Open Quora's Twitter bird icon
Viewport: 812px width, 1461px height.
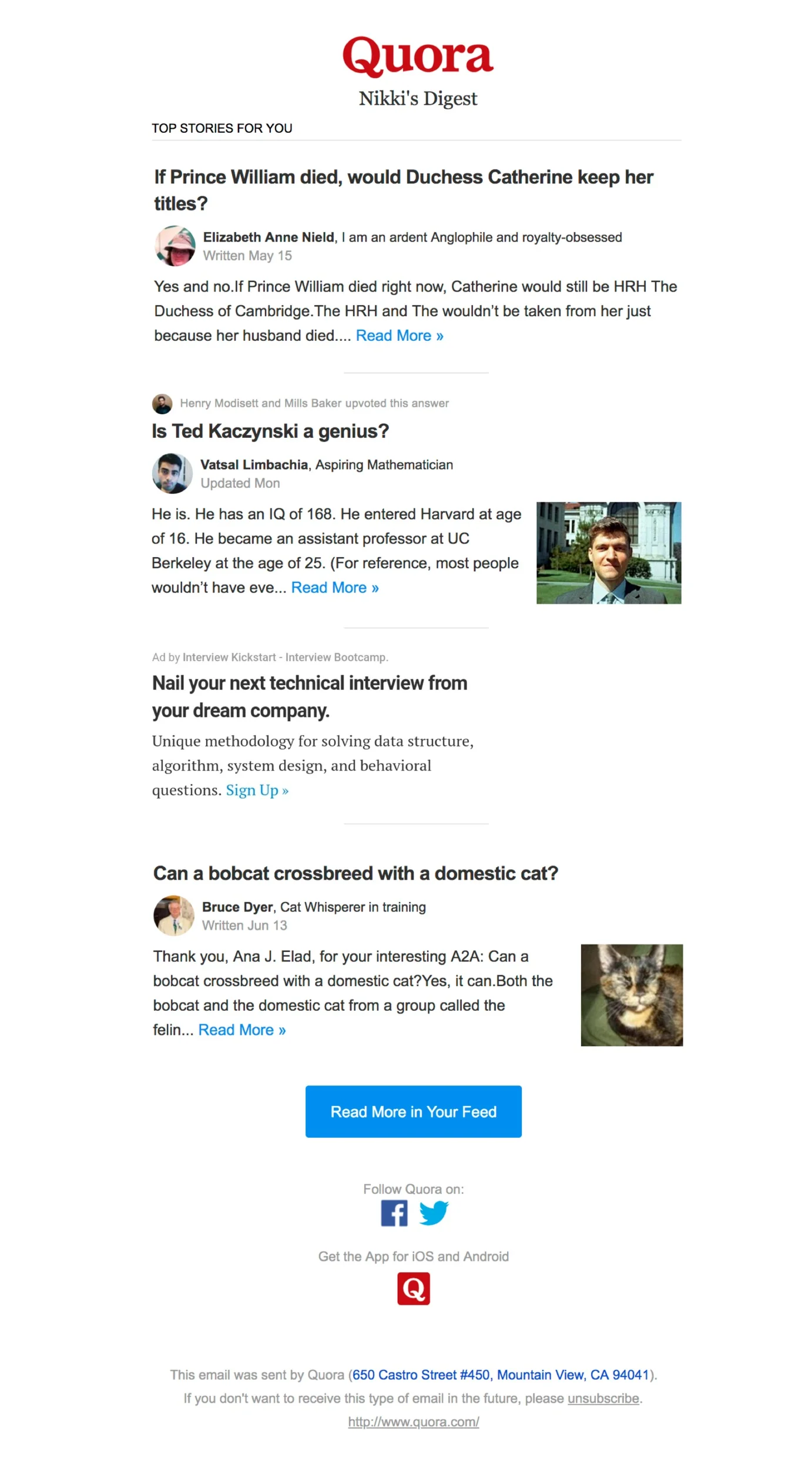click(x=434, y=1214)
